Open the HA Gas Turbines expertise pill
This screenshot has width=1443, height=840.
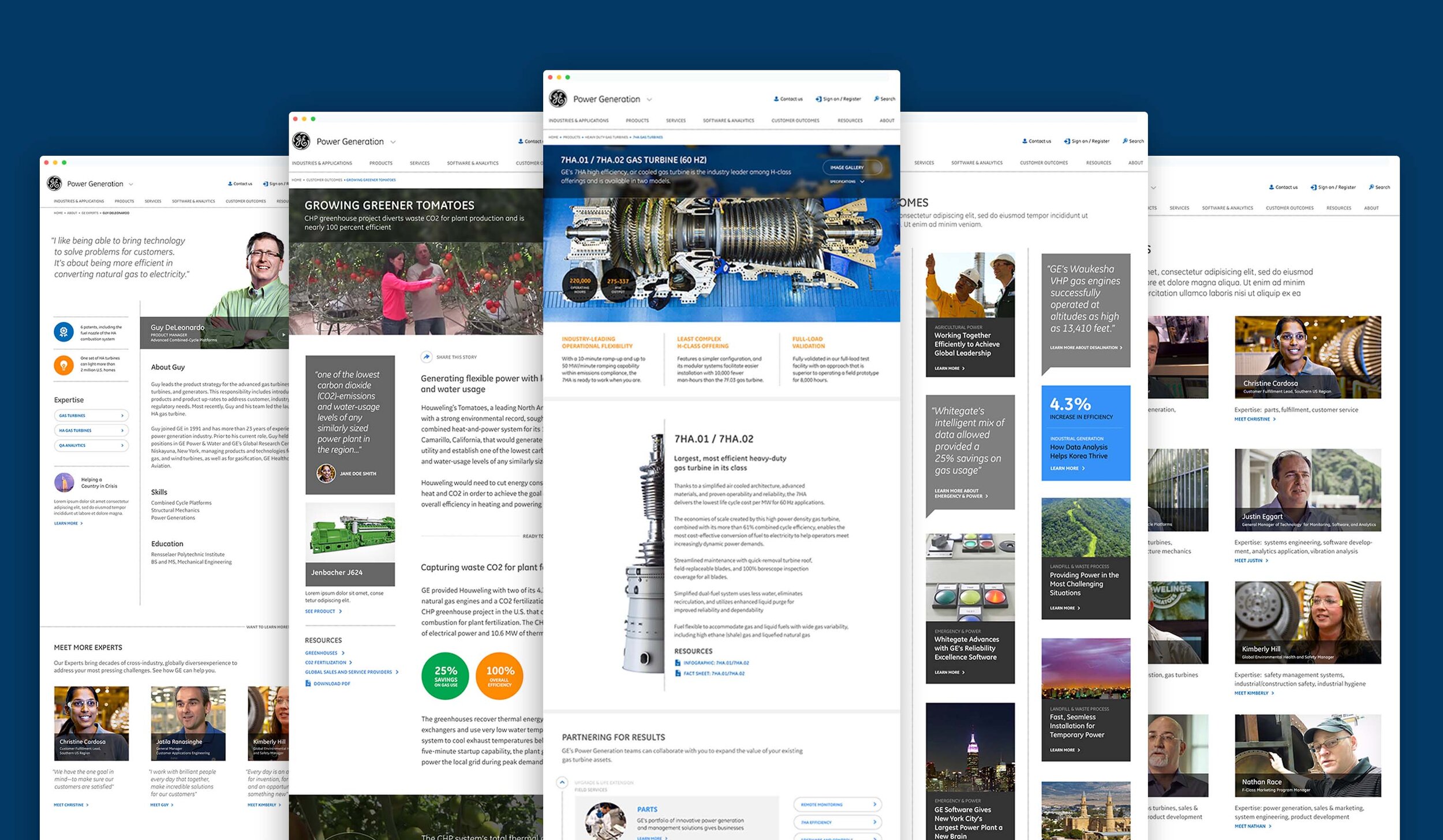[x=92, y=430]
